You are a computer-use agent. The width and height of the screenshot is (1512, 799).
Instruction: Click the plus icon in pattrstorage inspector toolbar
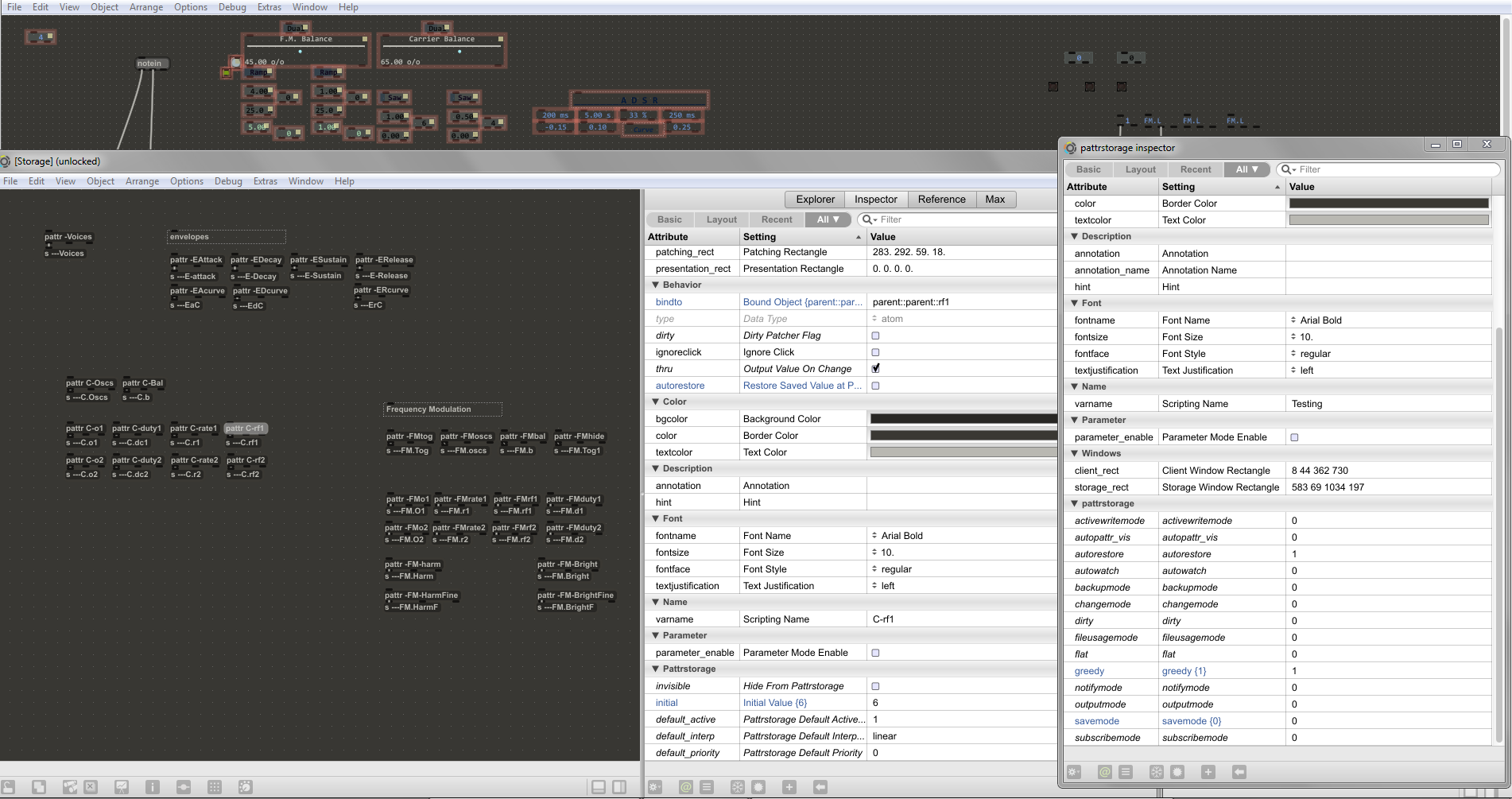tap(1208, 772)
